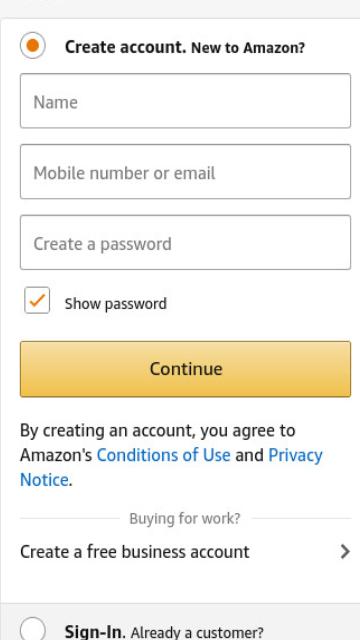This screenshot has height=640, width=360.
Task: Click the "New to Amazon?" text
Action: pyautogui.click(x=248, y=48)
